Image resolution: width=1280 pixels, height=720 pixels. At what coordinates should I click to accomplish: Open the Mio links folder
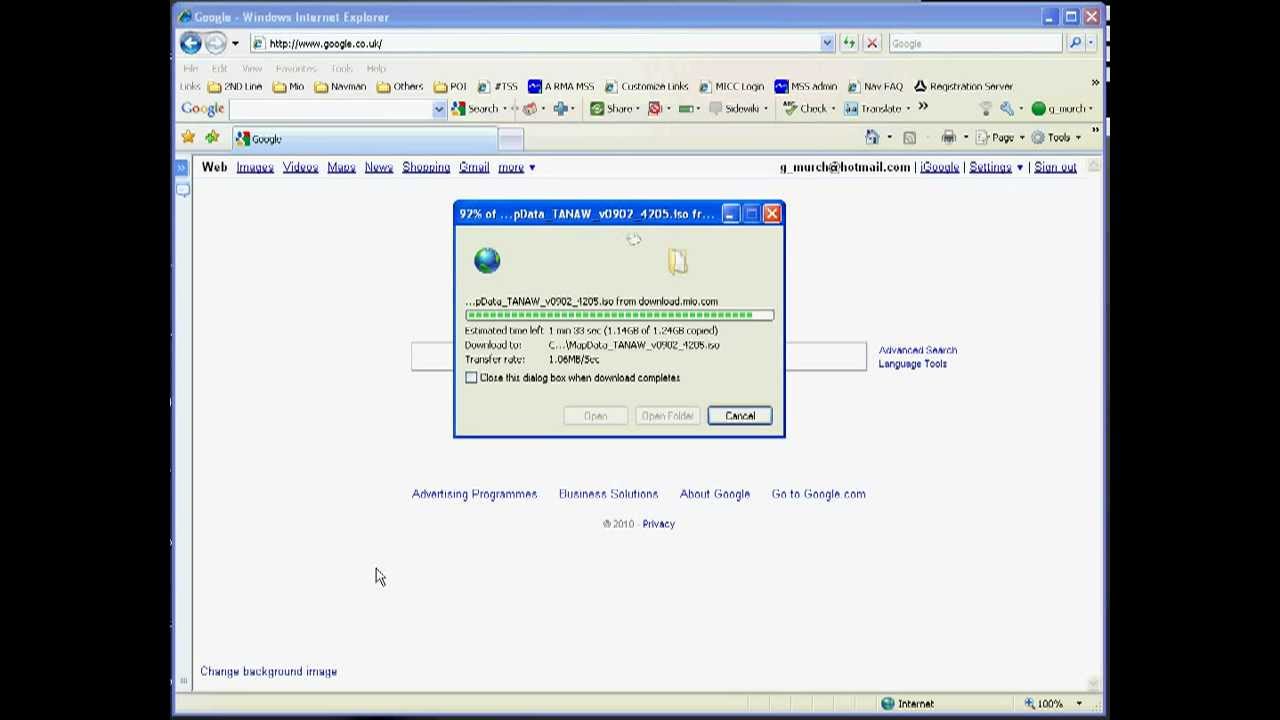click(x=289, y=86)
